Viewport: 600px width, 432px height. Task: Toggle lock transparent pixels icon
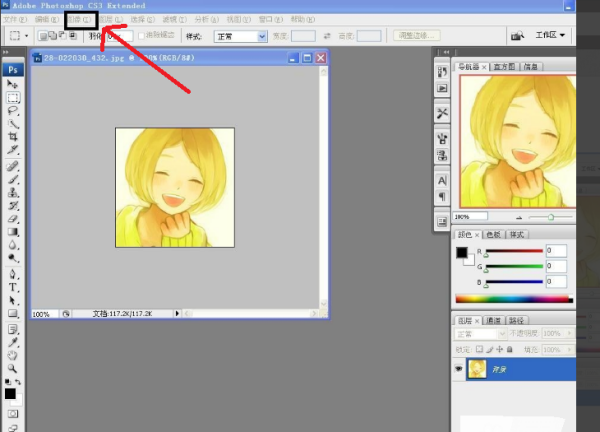[479, 349]
